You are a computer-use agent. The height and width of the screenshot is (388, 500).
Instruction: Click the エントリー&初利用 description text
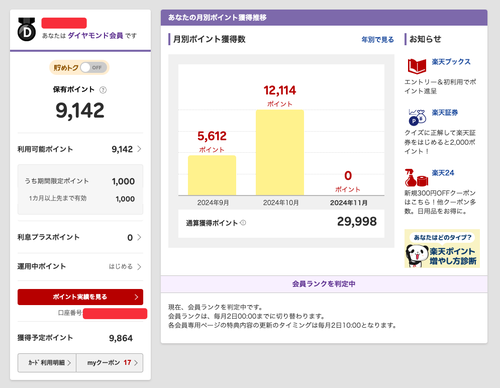[440, 86]
